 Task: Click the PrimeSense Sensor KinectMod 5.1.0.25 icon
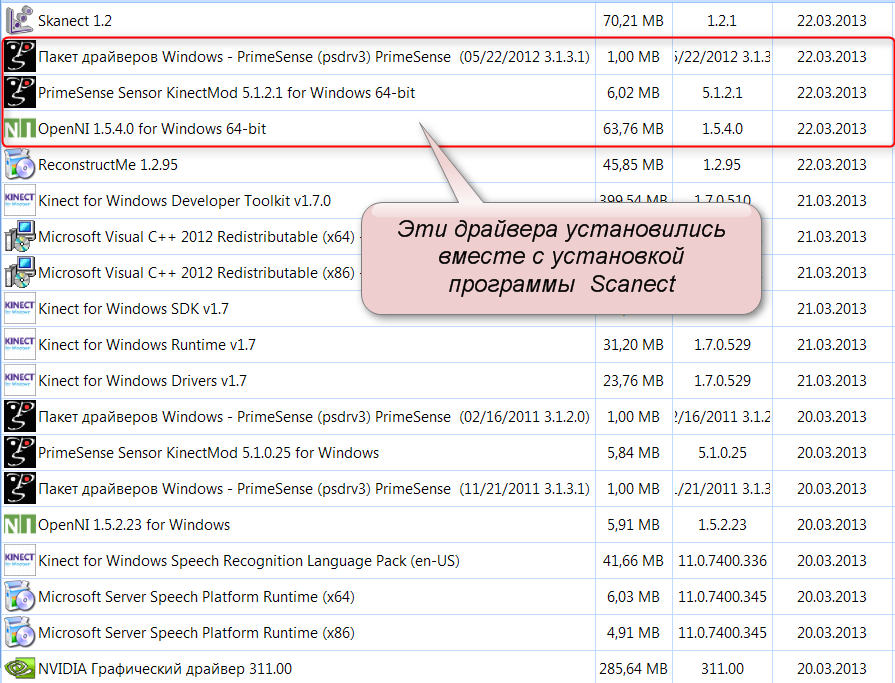19,452
